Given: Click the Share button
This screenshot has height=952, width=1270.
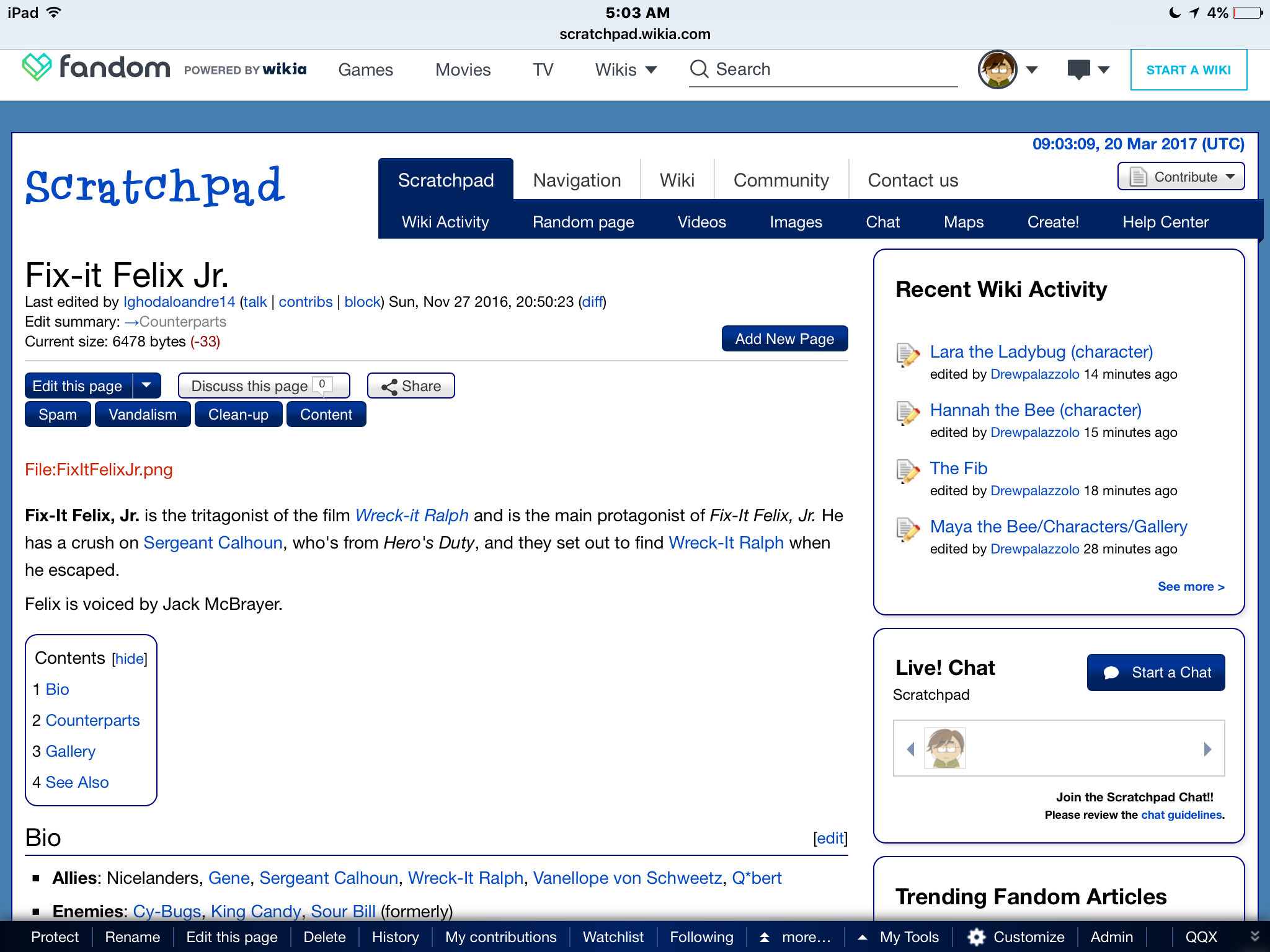Looking at the screenshot, I should (411, 386).
